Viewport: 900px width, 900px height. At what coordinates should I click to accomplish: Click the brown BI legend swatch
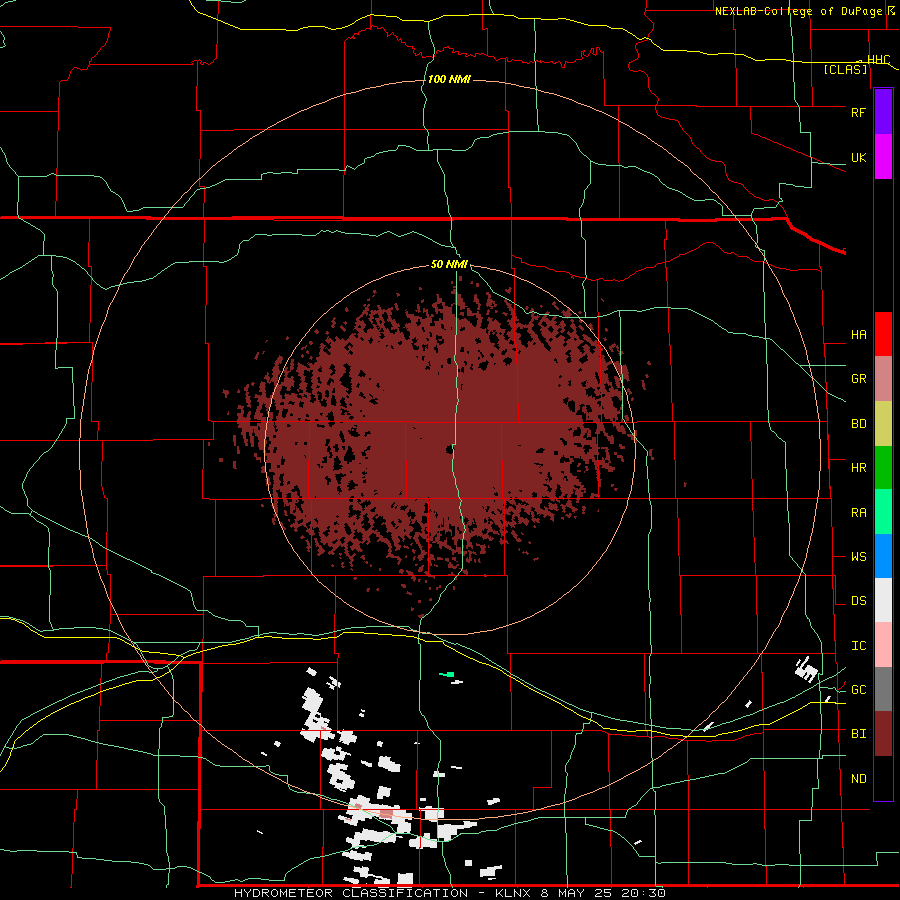[883, 734]
